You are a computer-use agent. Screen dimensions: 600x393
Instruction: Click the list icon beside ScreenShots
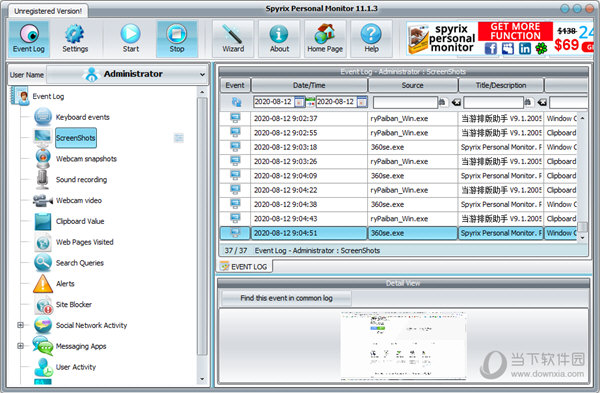[179, 138]
